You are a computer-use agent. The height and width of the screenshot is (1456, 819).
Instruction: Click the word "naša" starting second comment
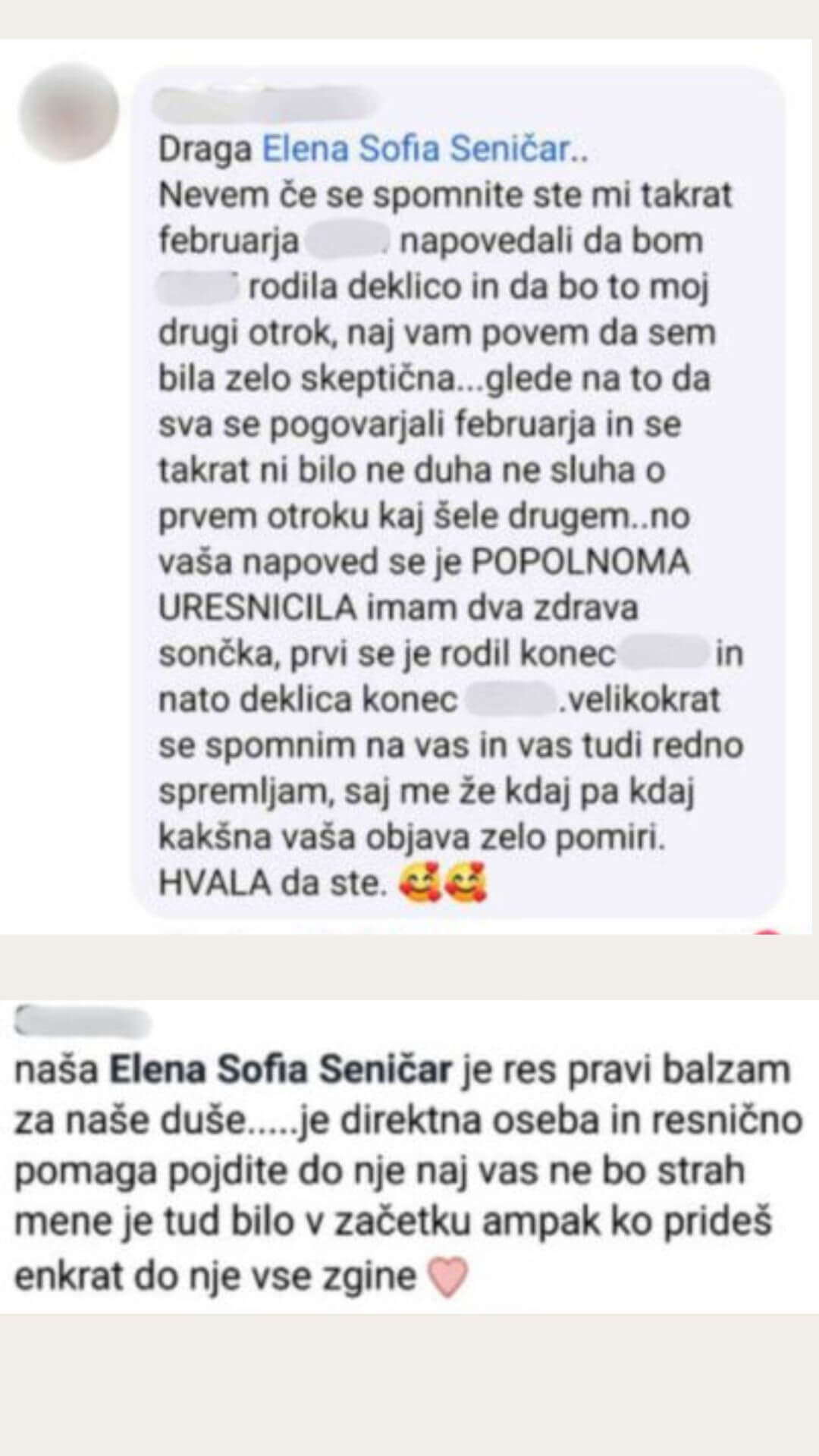tap(58, 1071)
